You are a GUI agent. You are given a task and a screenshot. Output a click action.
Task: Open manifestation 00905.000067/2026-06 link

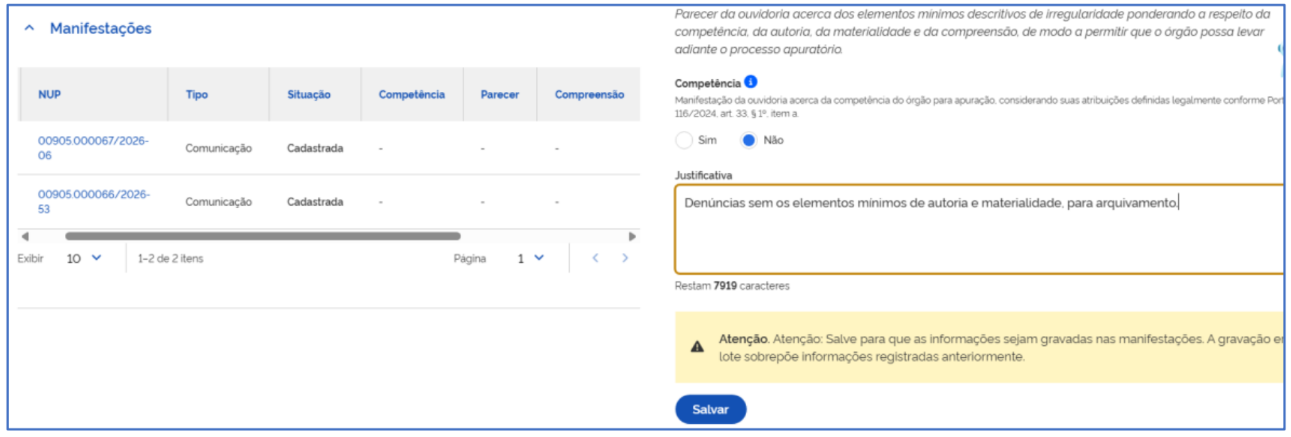point(93,148)
